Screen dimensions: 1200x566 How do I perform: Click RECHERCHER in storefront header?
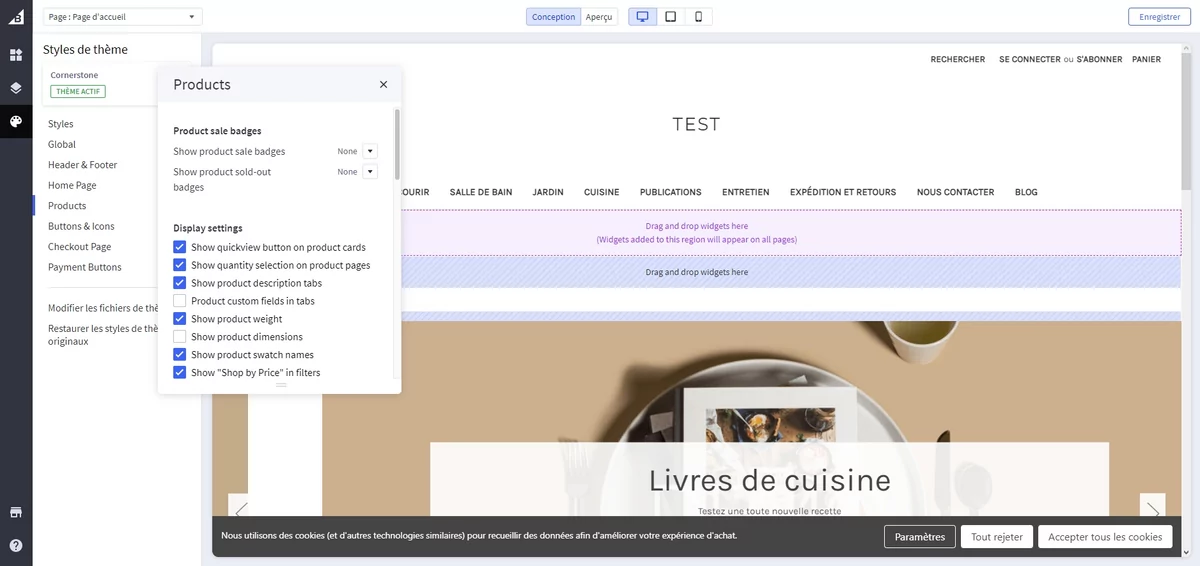pos(957,59)
